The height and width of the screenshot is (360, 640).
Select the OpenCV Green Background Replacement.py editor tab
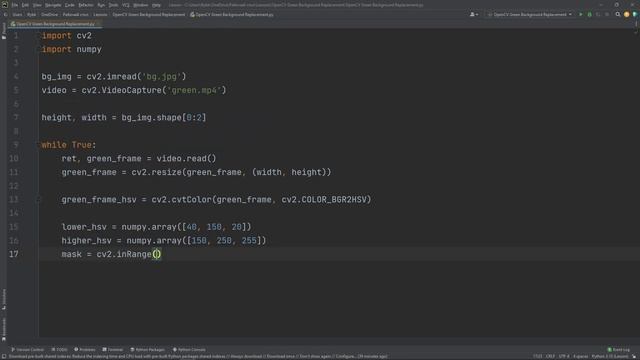[56, 24]
